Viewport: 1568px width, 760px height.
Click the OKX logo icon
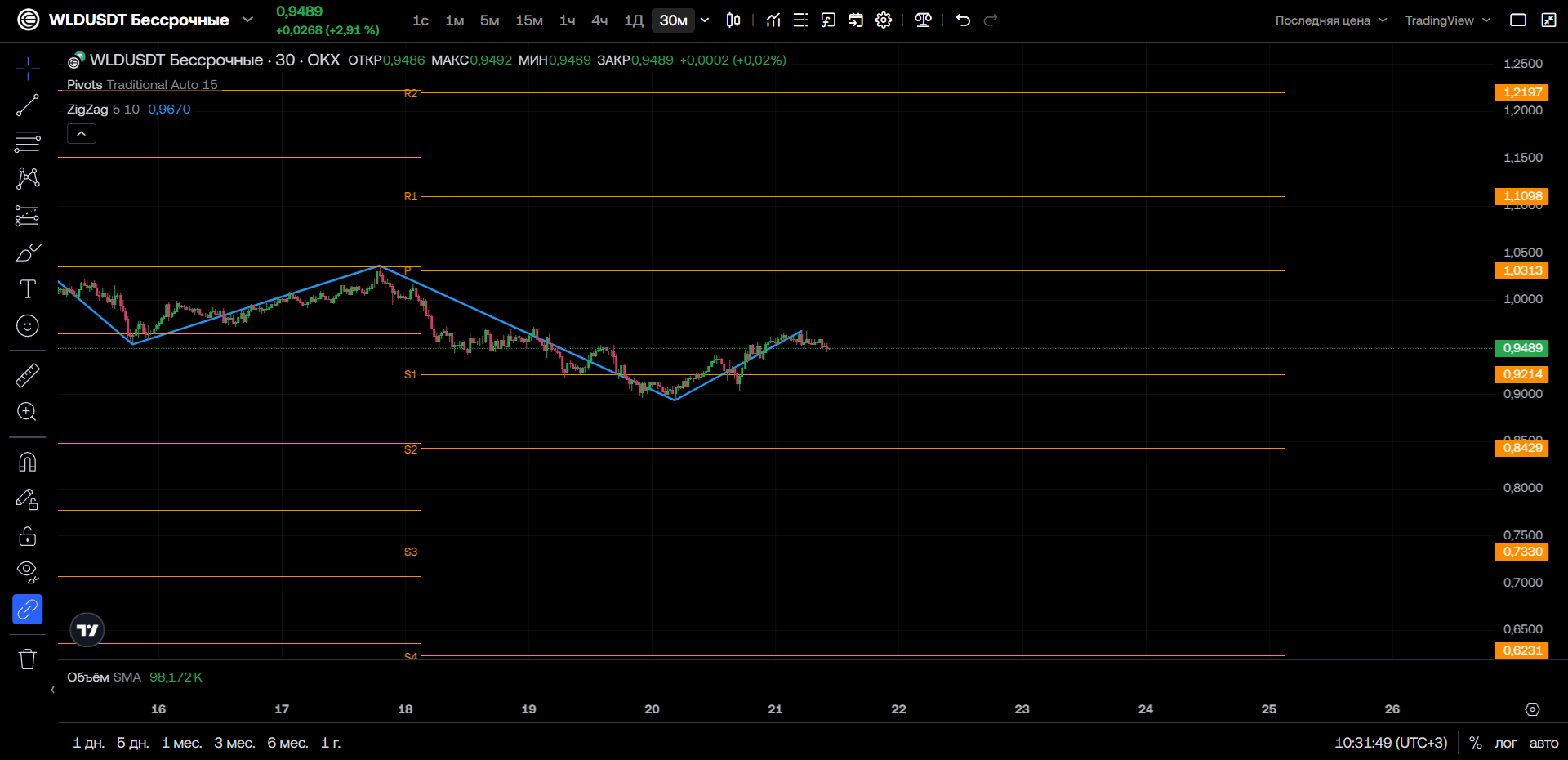pos(29,20)
